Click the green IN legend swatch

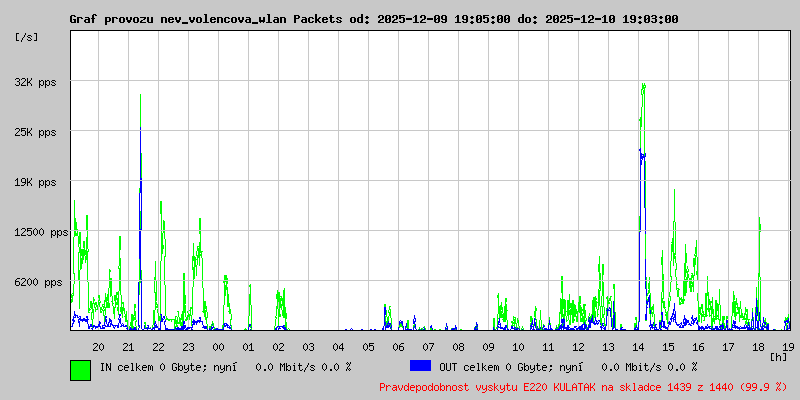point(81,370)
